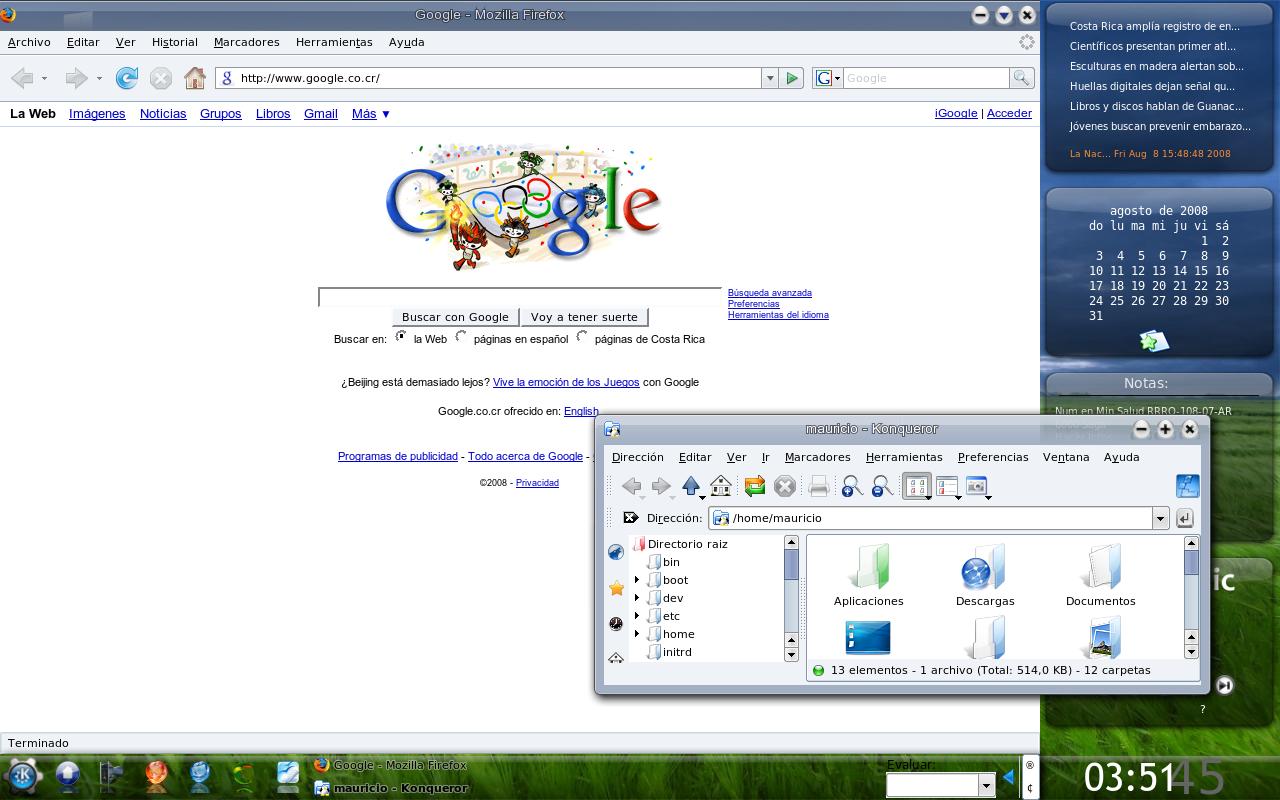Click the stop button in Firefox toolbar

(x=161, y=78)
